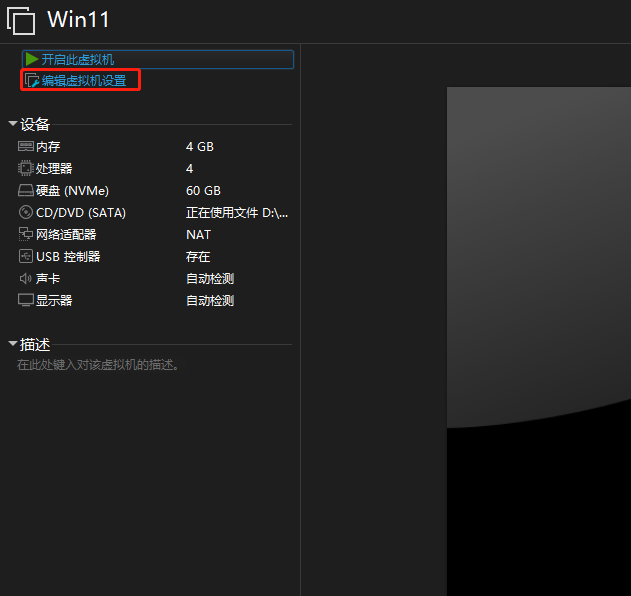Open the 编辑虚拟机设置 link
Screen dimensions: 631x596
(84, 81)
